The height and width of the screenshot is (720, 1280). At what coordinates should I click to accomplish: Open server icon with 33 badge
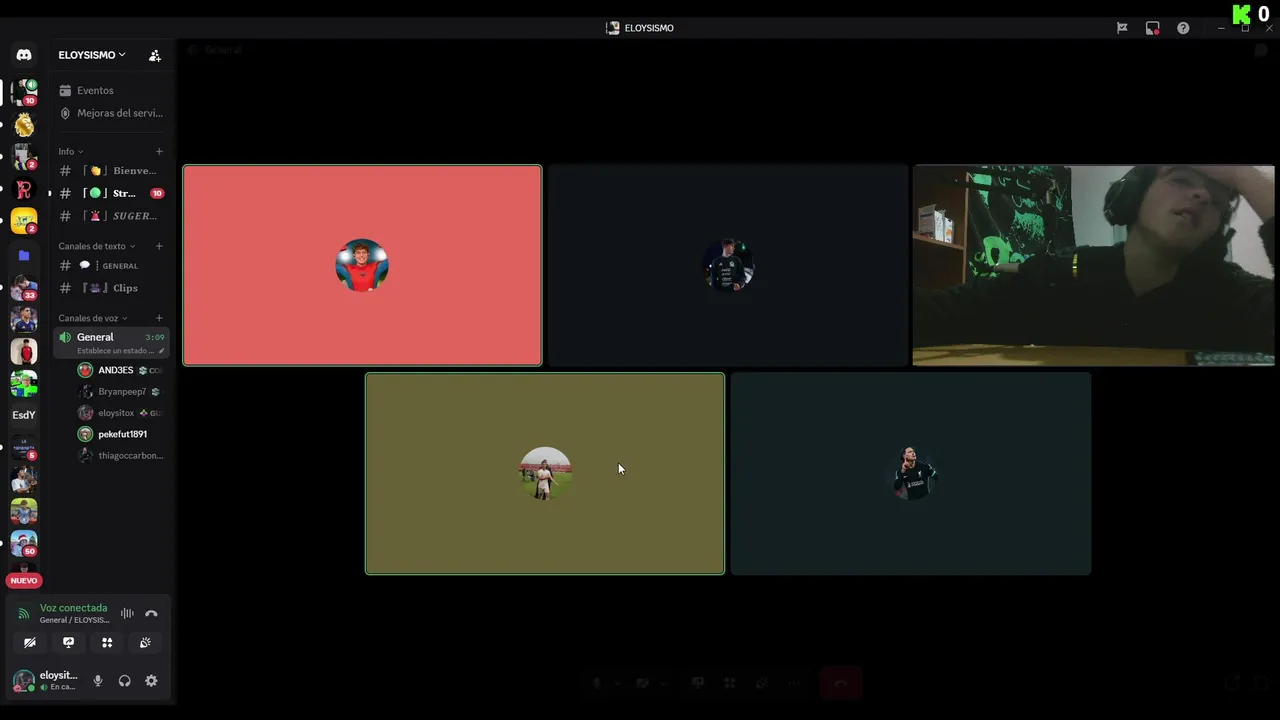pos(24,287)
